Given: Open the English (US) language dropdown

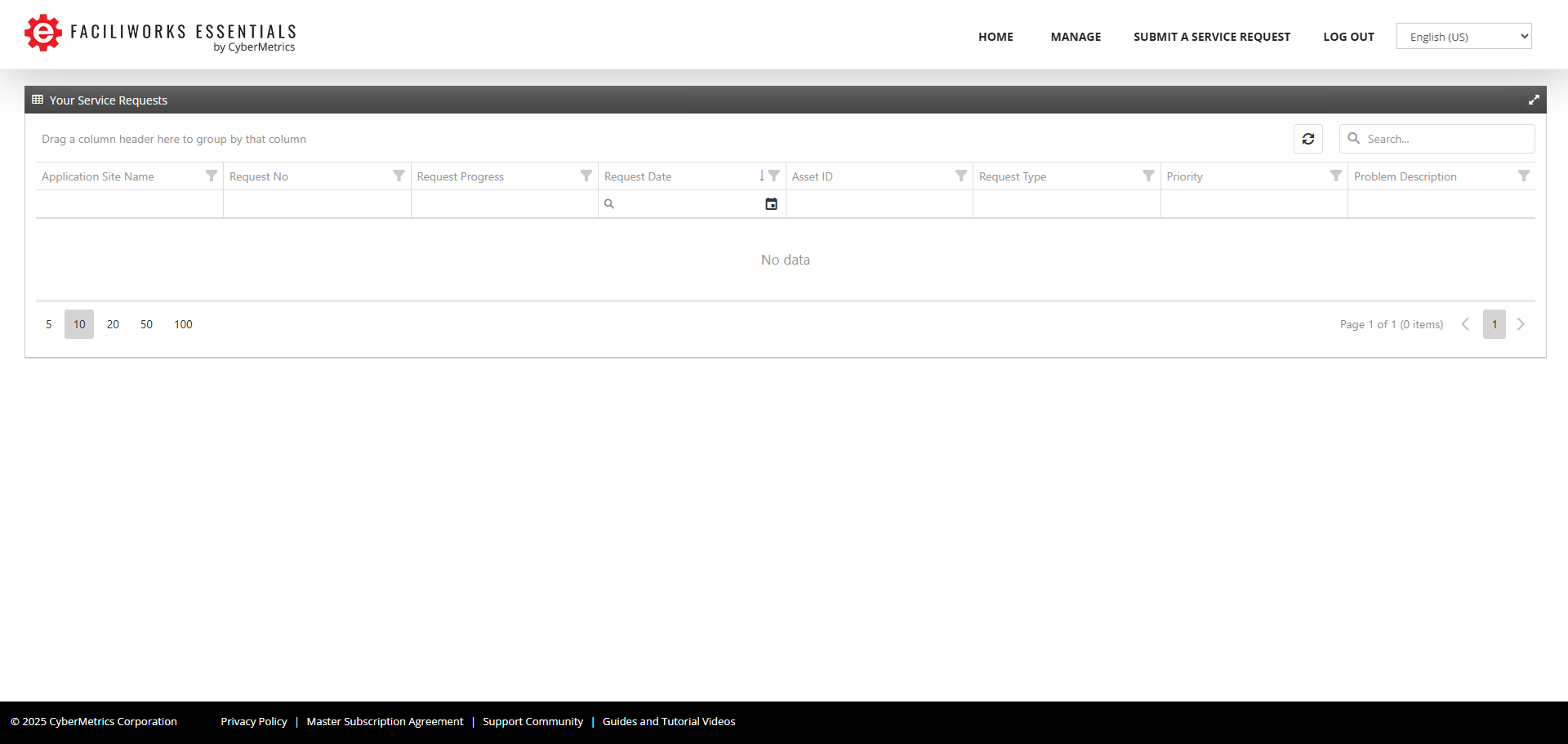Looking at the screenshot, I should click(x=1463, y=37).
